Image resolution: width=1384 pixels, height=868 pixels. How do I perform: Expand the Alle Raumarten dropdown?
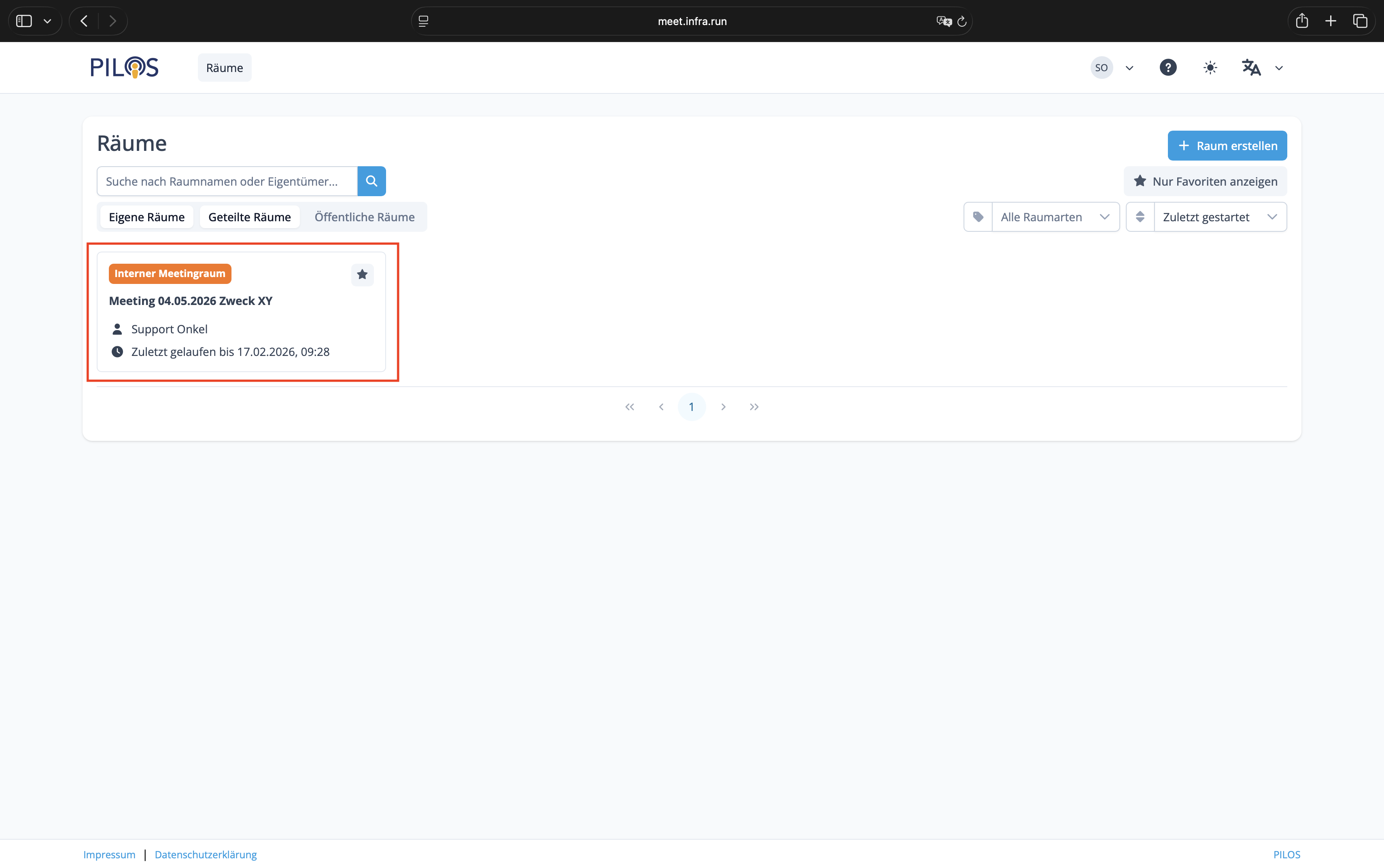coord(1055,217)
